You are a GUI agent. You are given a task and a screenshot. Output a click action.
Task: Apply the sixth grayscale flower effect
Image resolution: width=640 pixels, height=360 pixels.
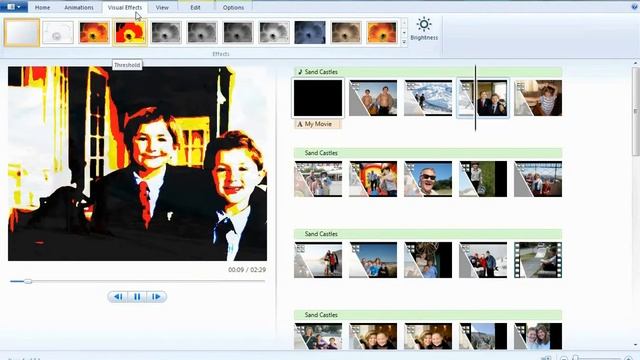click(202, 32)
